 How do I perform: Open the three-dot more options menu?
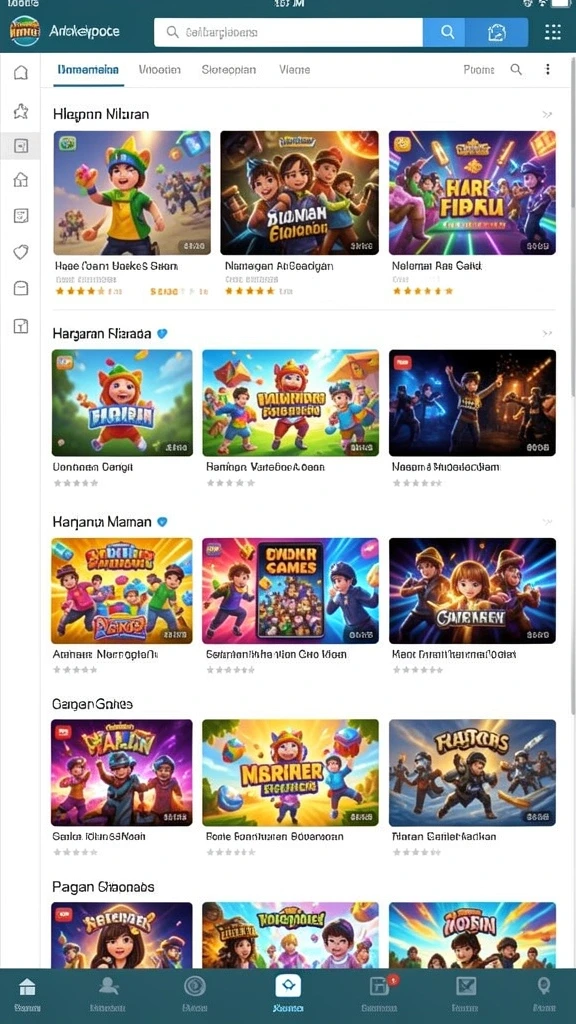548,69
